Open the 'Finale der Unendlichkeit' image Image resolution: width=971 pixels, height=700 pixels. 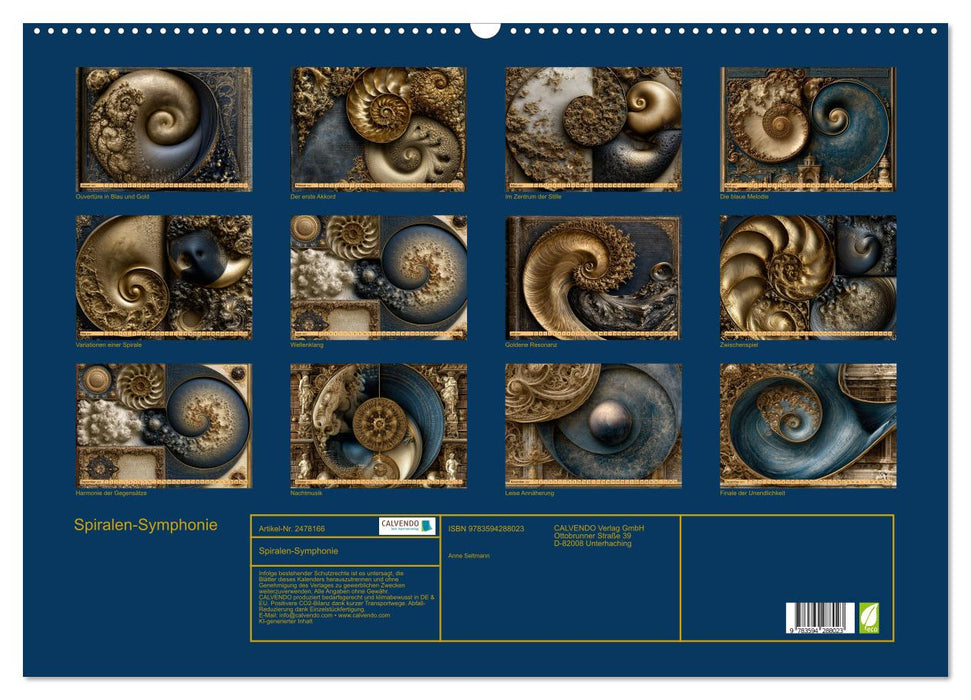(x=808, y=426)
